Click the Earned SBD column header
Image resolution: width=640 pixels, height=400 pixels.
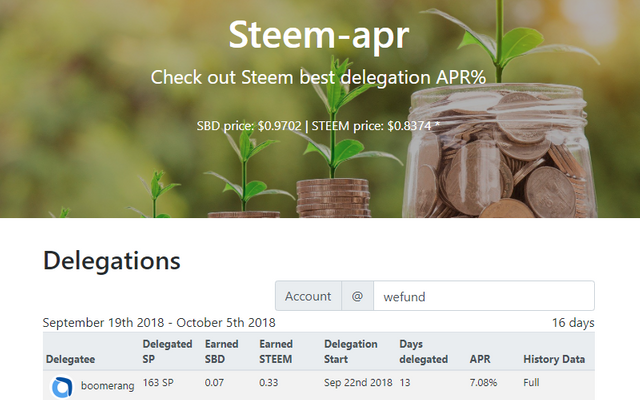(x=221, y=351)
